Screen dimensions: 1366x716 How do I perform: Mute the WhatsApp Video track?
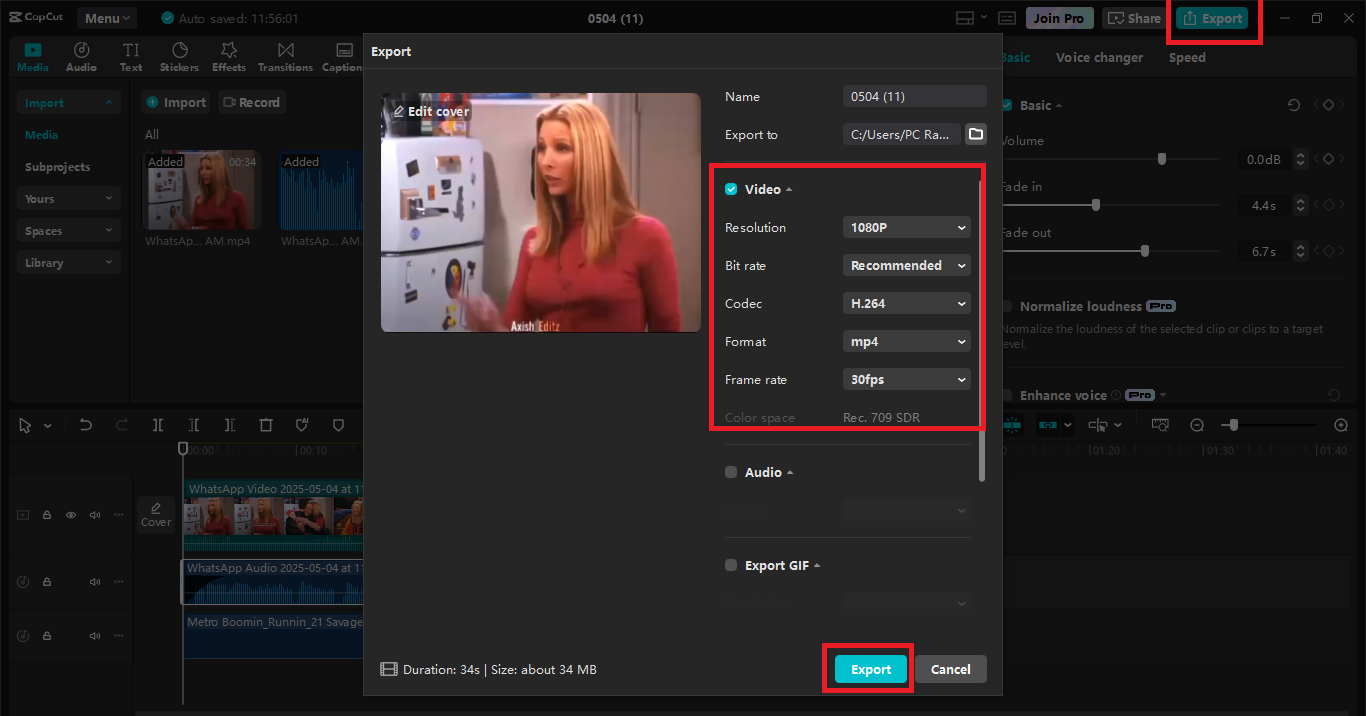95,515
